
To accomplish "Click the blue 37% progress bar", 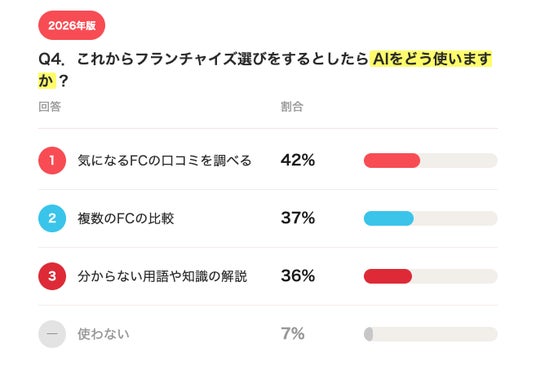I will click(x=430, y=218).
